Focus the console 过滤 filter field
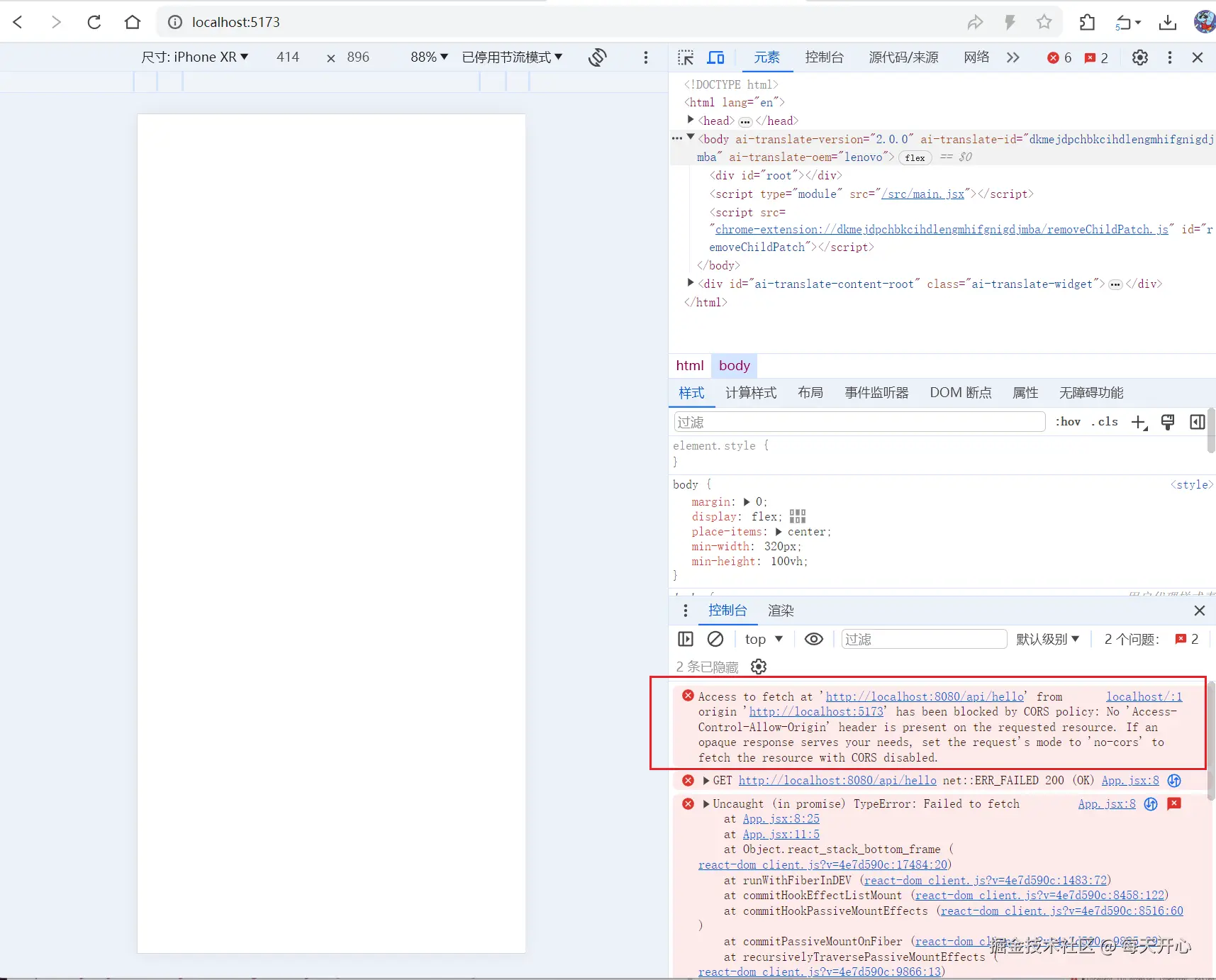 click(924, 639)
